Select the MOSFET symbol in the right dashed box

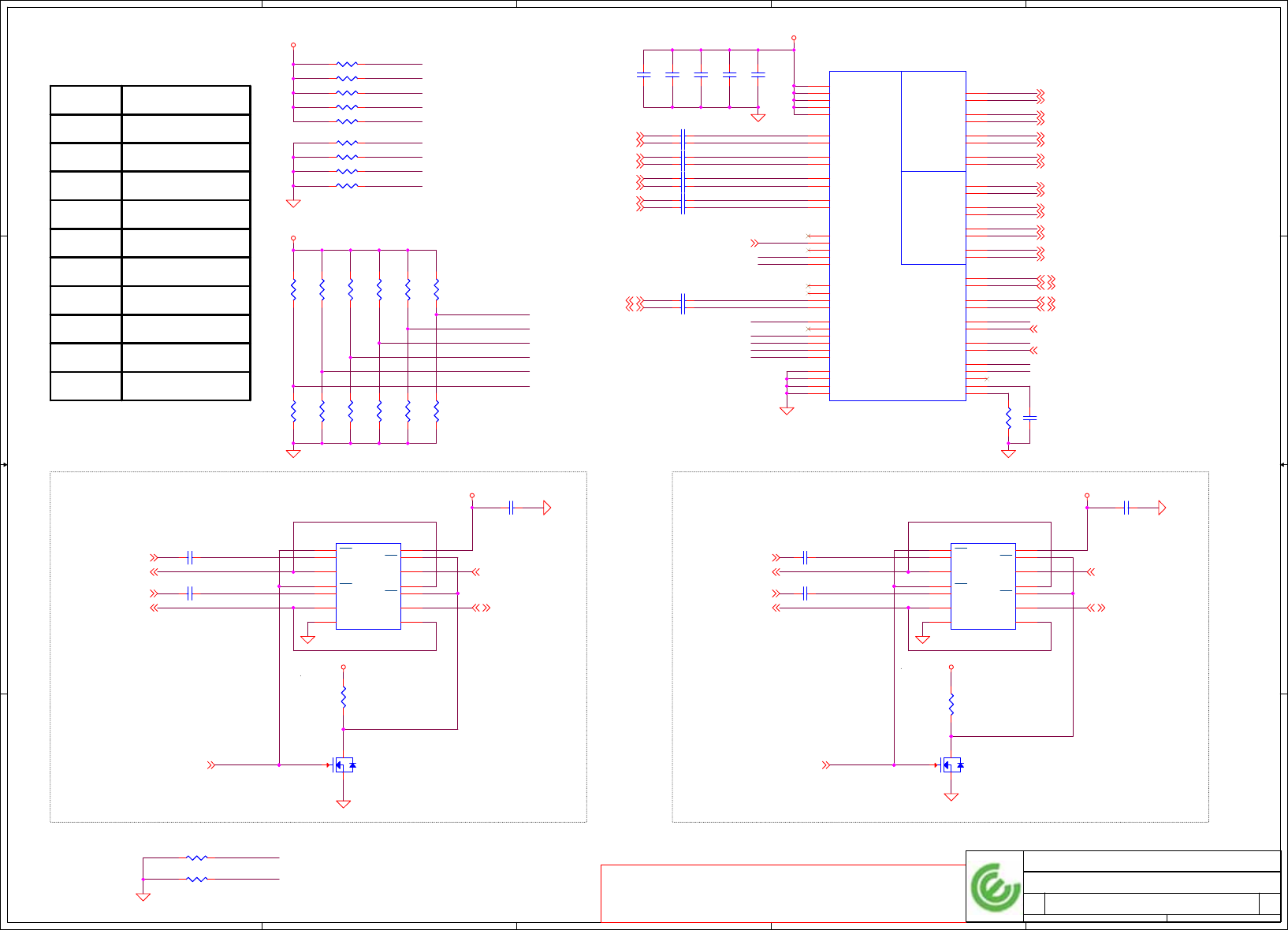coord(952,764)
